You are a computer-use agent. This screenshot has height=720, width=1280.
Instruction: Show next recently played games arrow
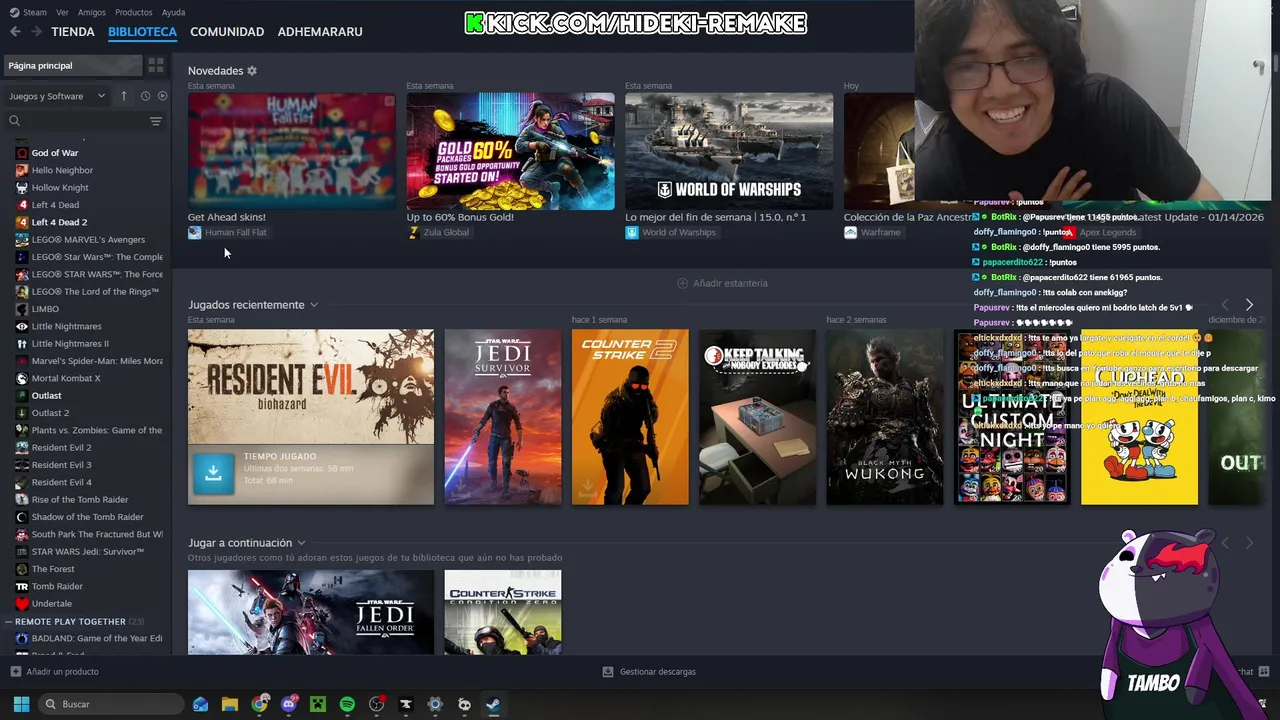click(x=1249, y=305)
